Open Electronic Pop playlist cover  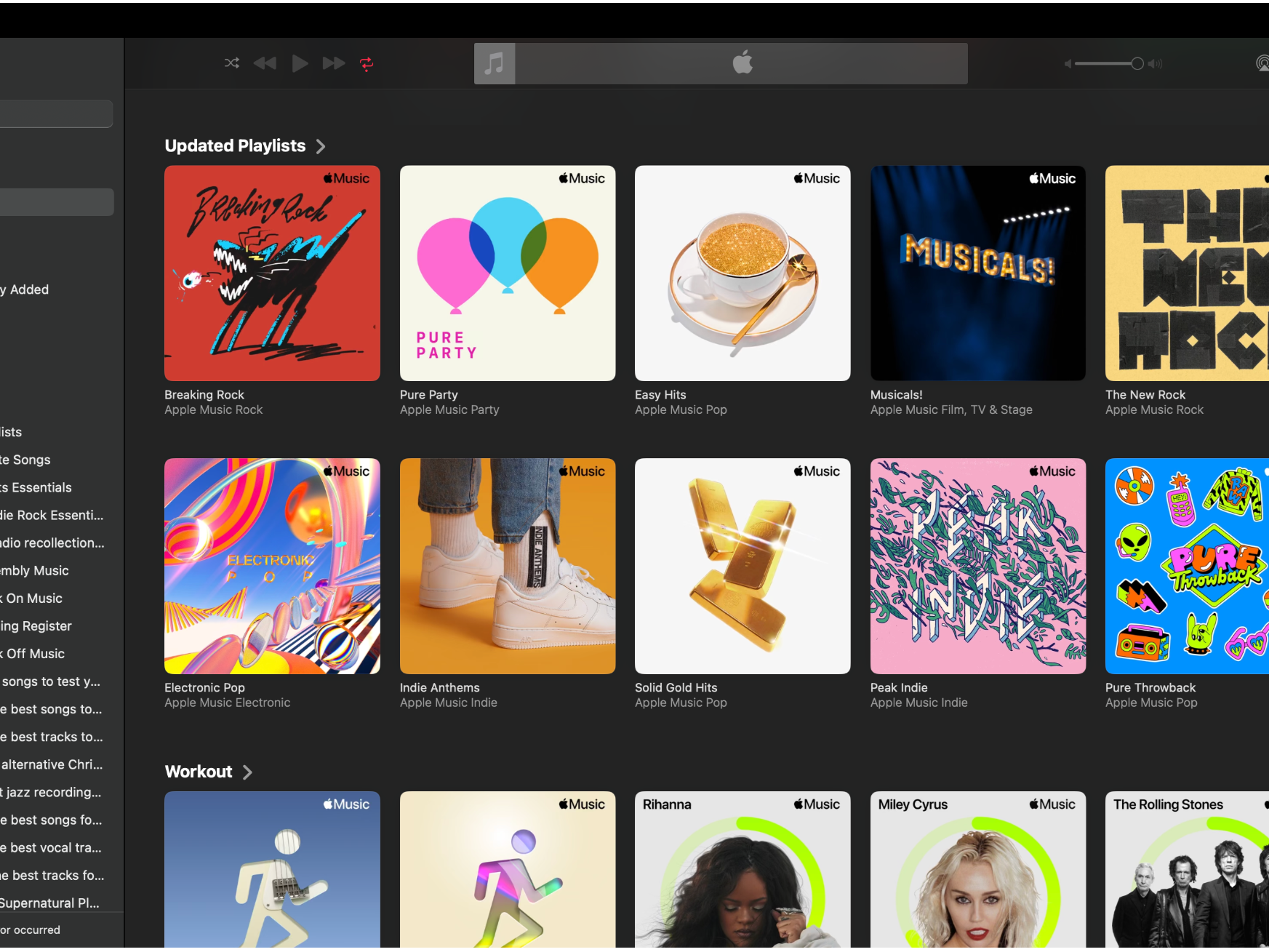click(272, 566)
